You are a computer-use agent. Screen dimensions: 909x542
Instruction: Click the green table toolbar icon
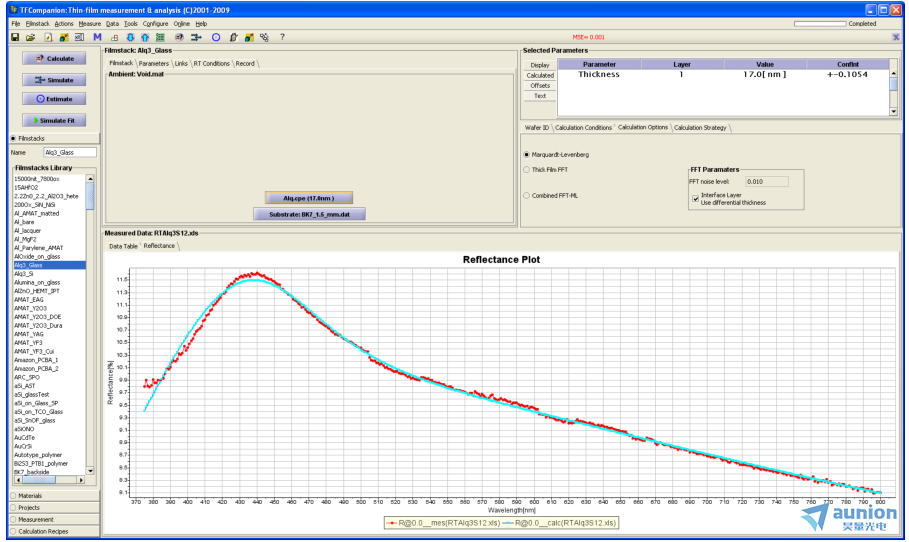point(160,37)
